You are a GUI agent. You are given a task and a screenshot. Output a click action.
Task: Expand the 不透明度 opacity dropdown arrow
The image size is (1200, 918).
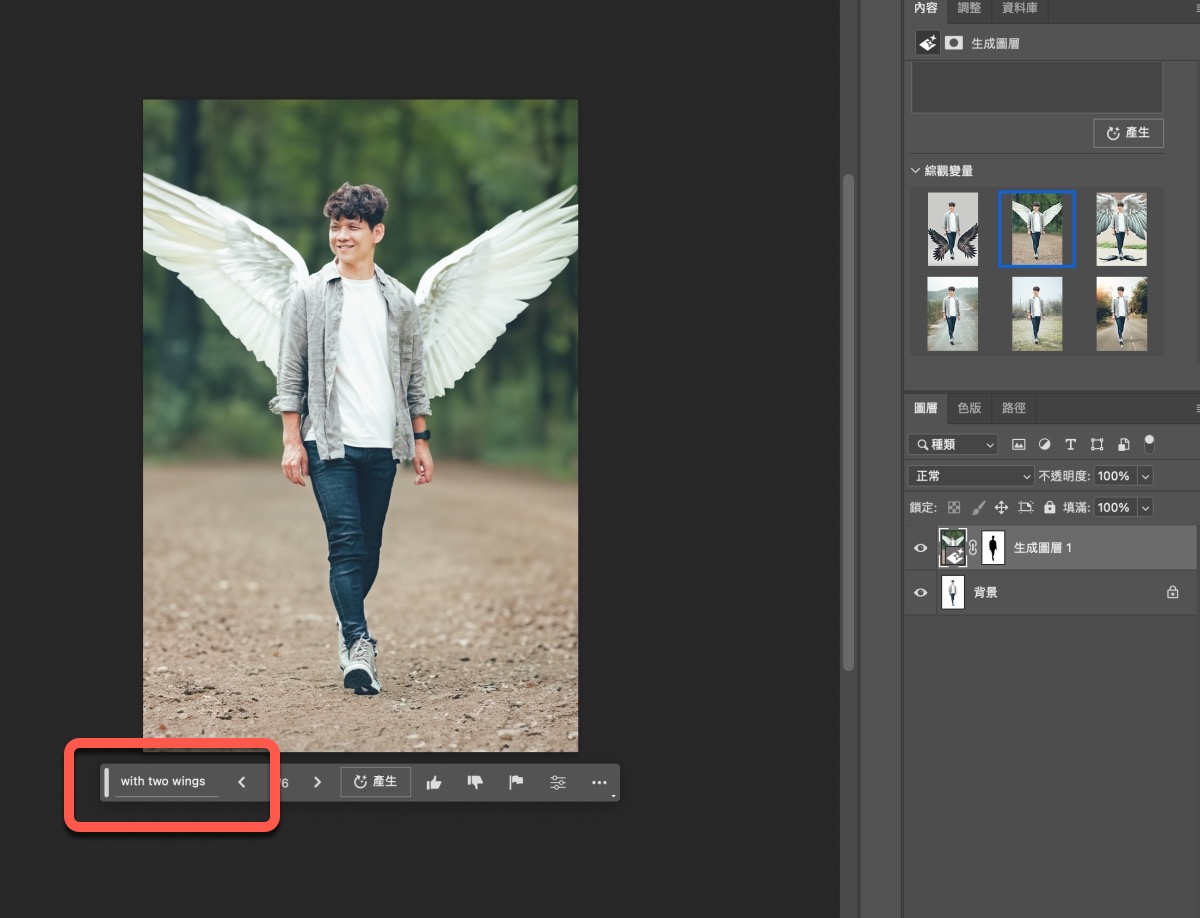pyautogui.click(x=1145, y=476)
